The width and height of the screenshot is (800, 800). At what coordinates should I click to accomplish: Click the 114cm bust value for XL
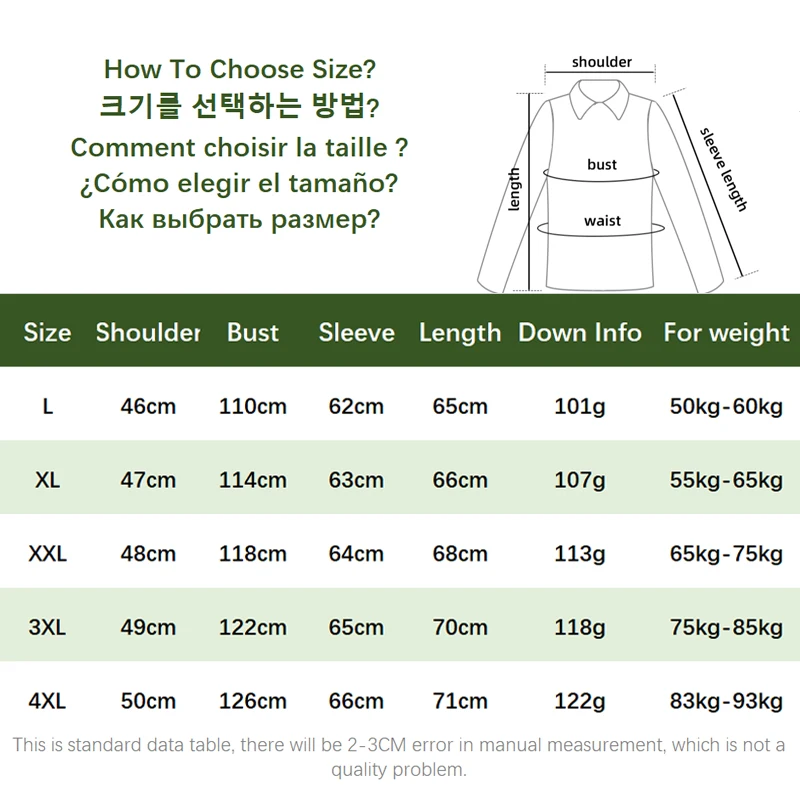point(253,480)
